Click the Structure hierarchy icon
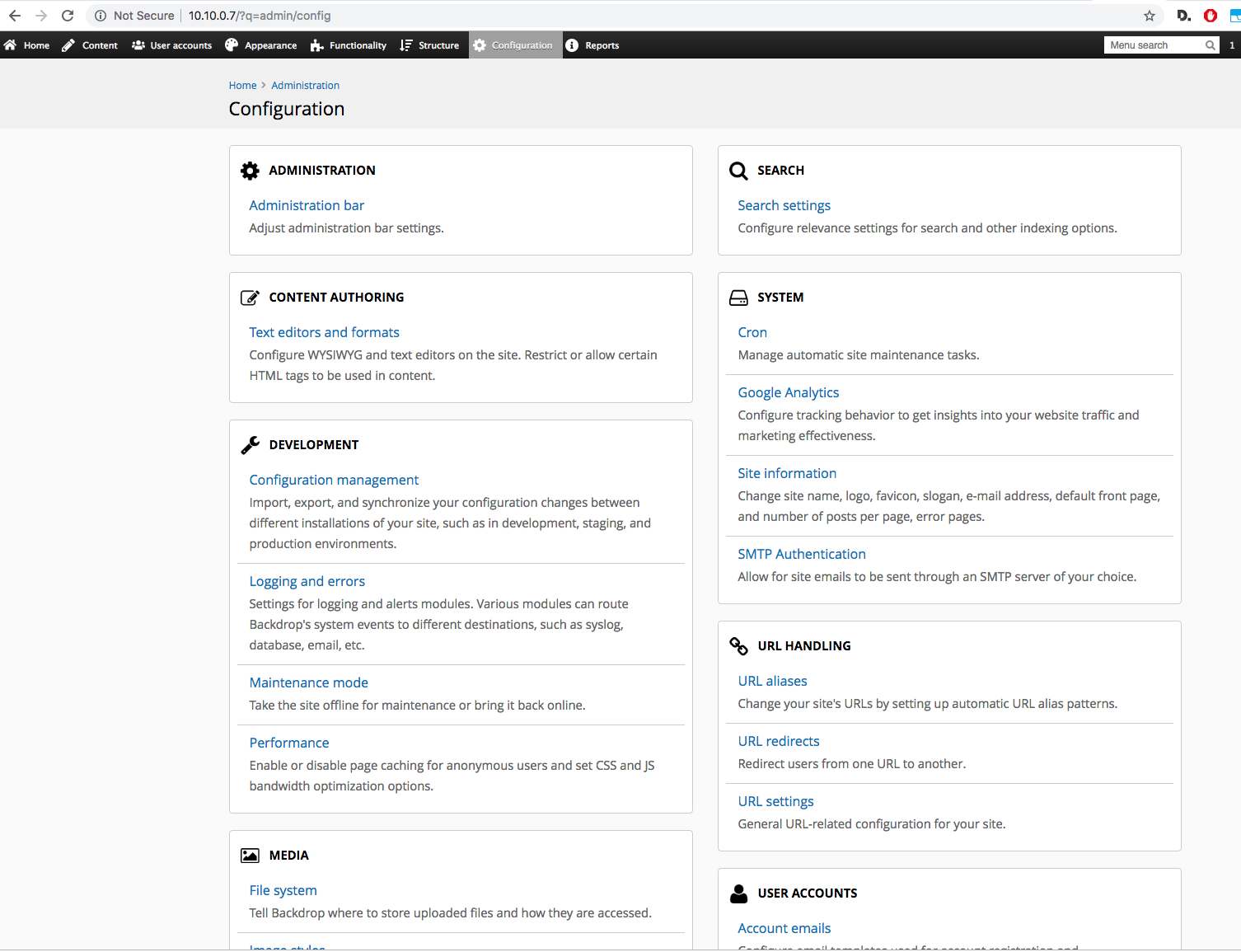 (x=406, y=45)
